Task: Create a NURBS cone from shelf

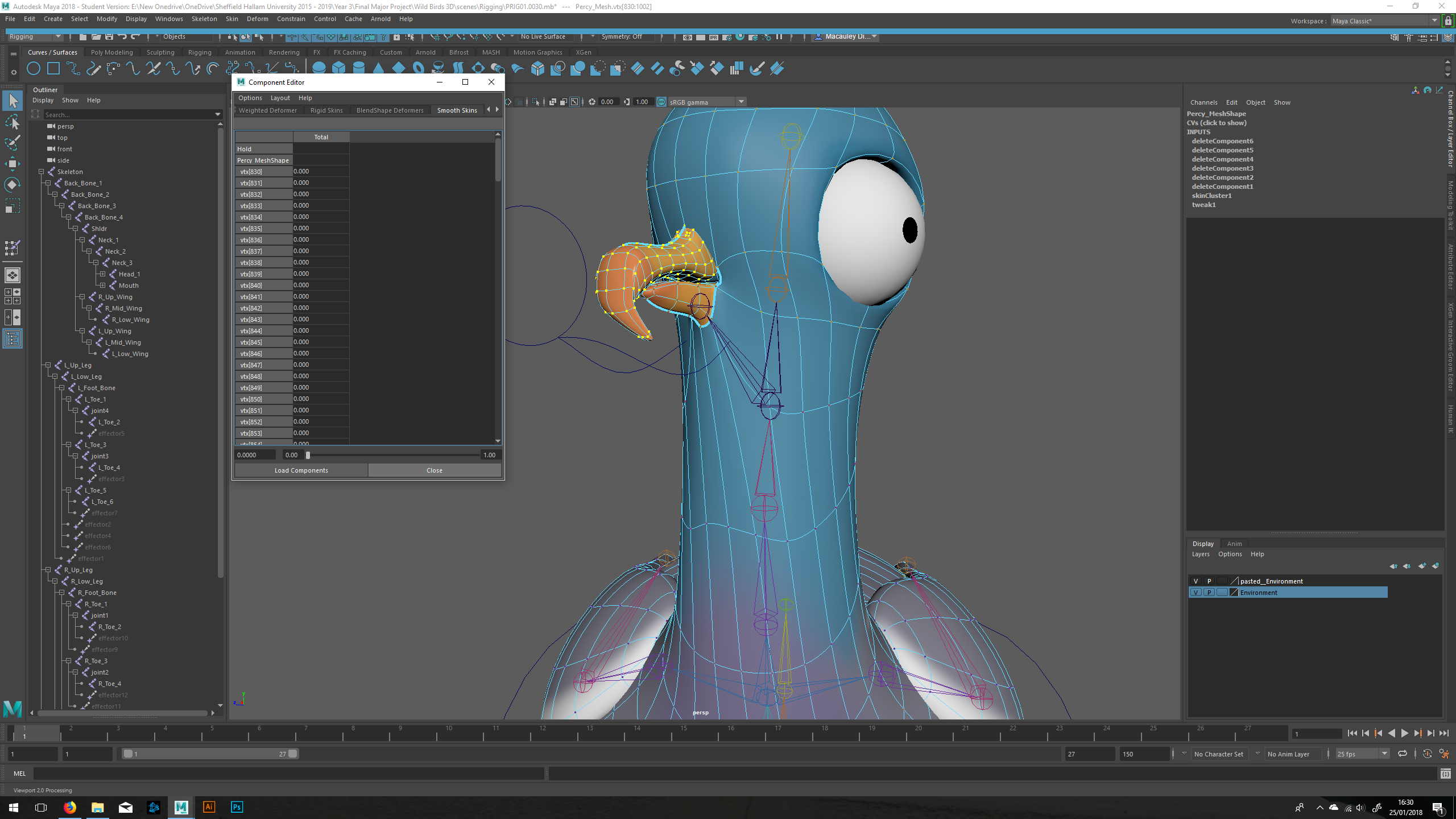Action: 378,69
